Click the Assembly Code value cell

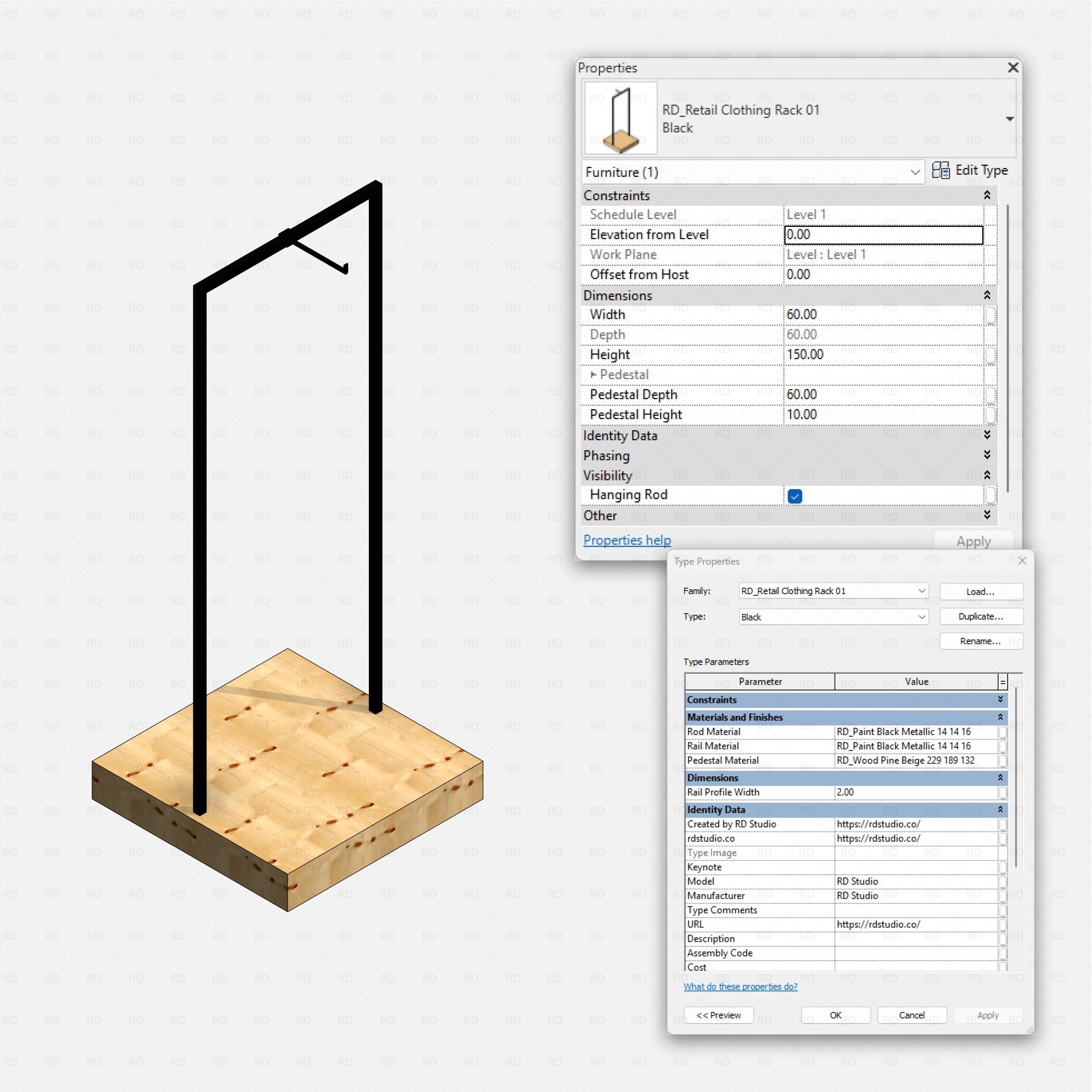click(916, 953)
